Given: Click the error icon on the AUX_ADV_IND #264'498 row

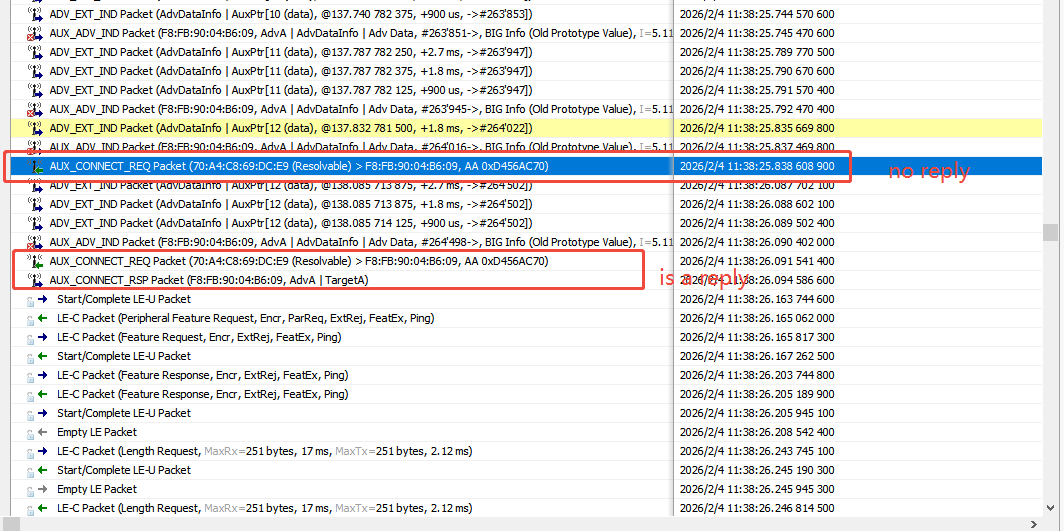Looking at the screenshot, I should coord(35,242).
